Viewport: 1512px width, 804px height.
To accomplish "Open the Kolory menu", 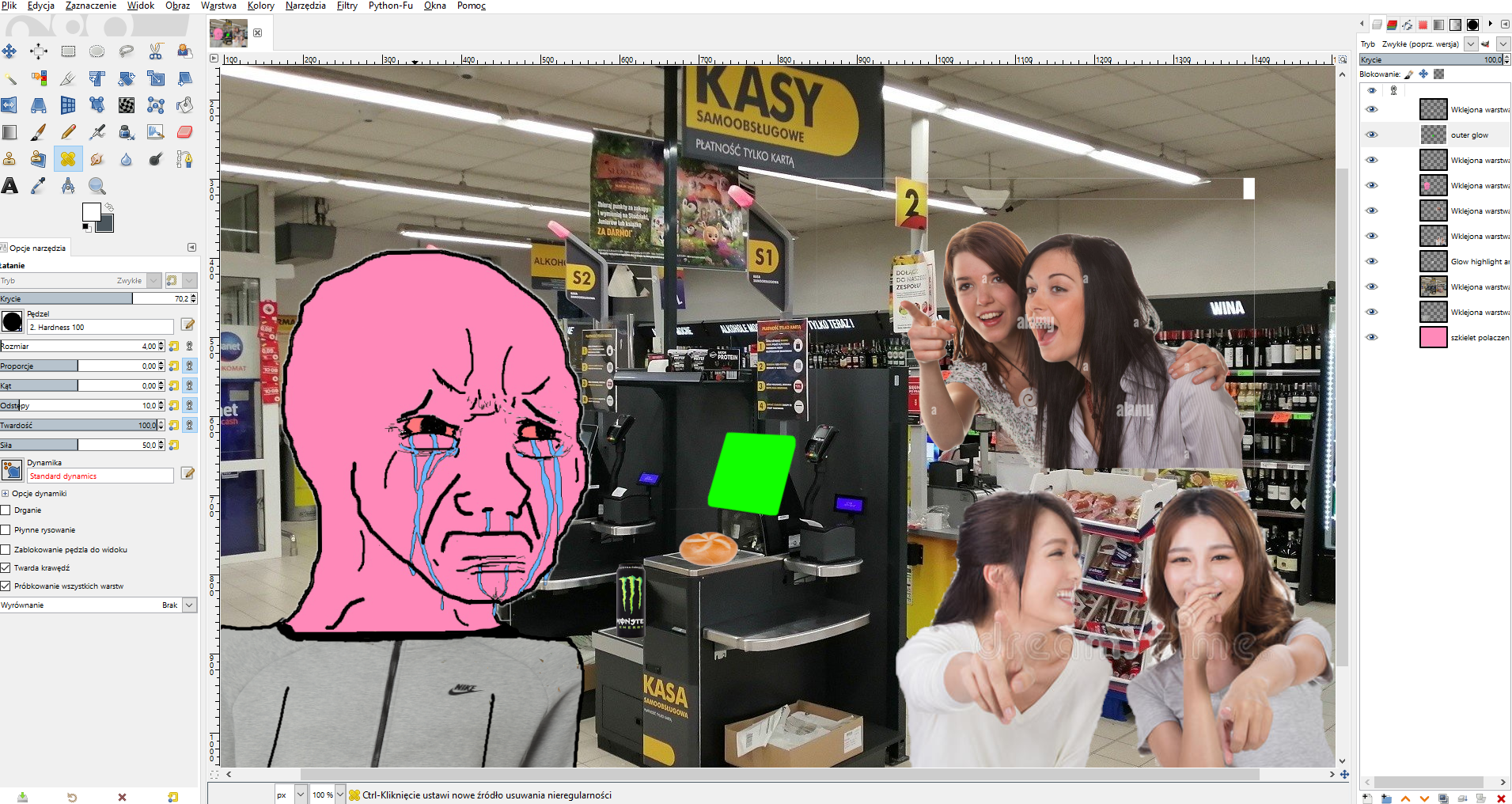I will (x=261, y=6).
